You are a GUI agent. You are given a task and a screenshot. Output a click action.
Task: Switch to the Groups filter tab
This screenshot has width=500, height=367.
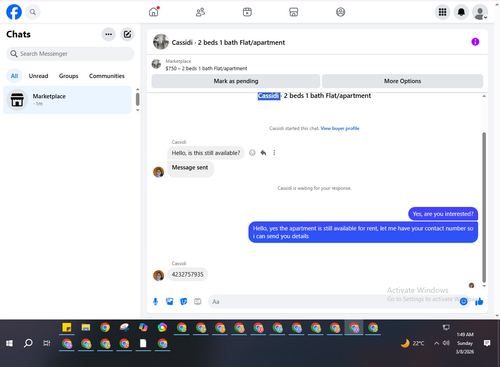[68, 76]
